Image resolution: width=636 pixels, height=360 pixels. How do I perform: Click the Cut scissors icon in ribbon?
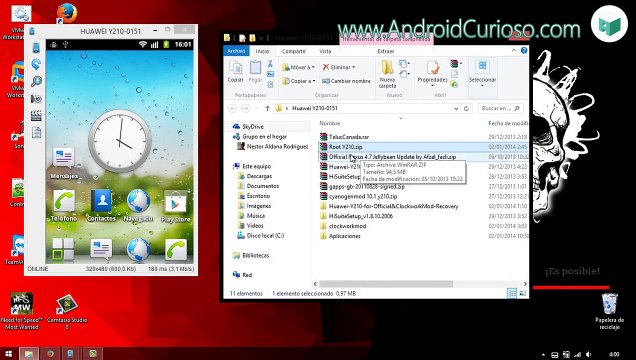click(270, 64)
